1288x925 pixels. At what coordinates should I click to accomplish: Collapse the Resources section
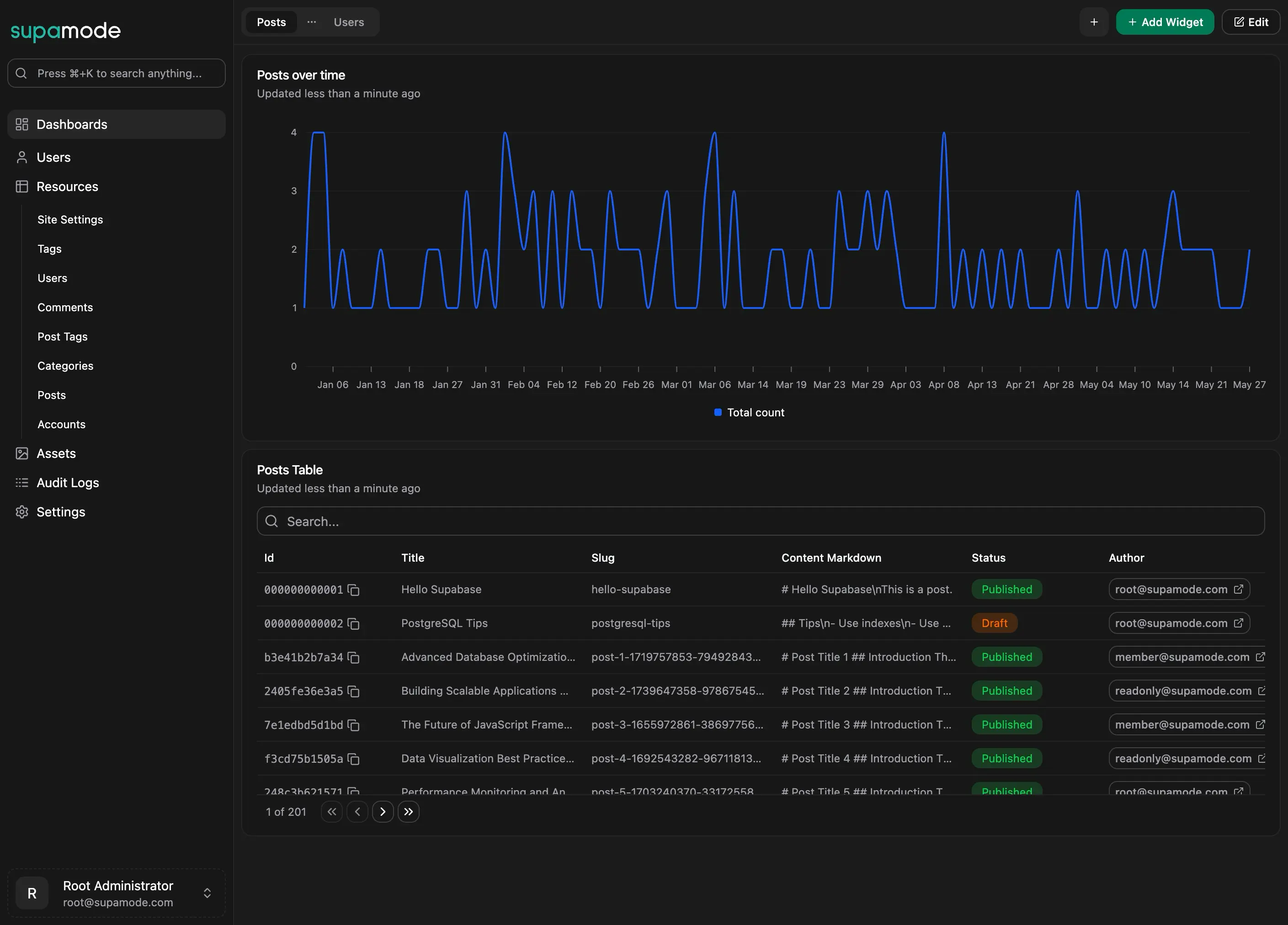67,186
